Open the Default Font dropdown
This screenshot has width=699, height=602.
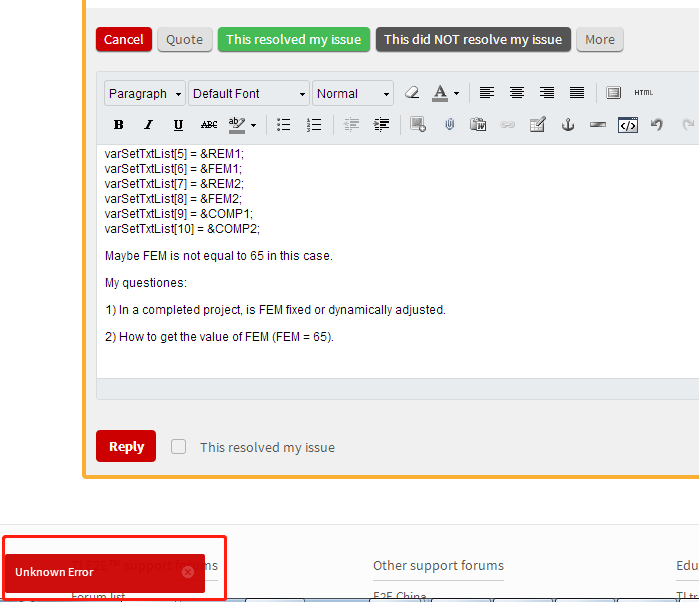pyautogui.click(x=249, y=93)
